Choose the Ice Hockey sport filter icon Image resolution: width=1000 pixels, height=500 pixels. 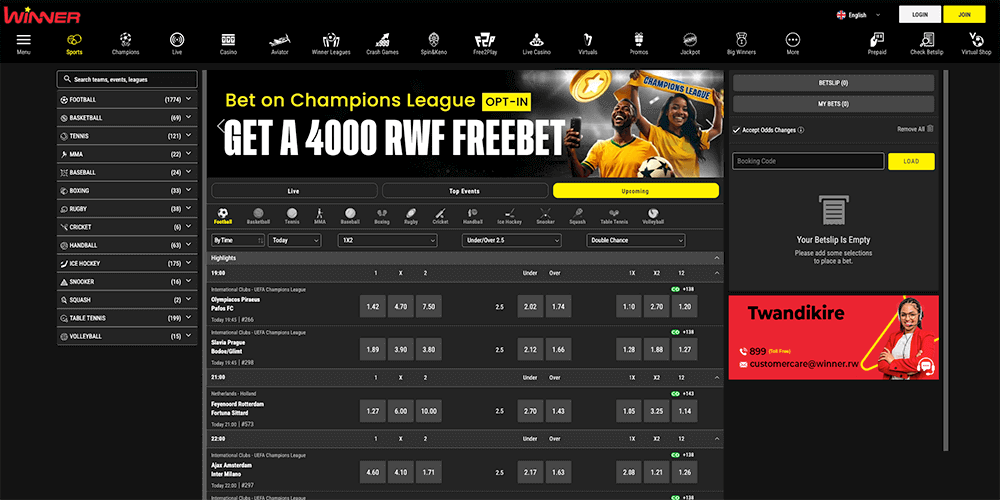[509, 214]
